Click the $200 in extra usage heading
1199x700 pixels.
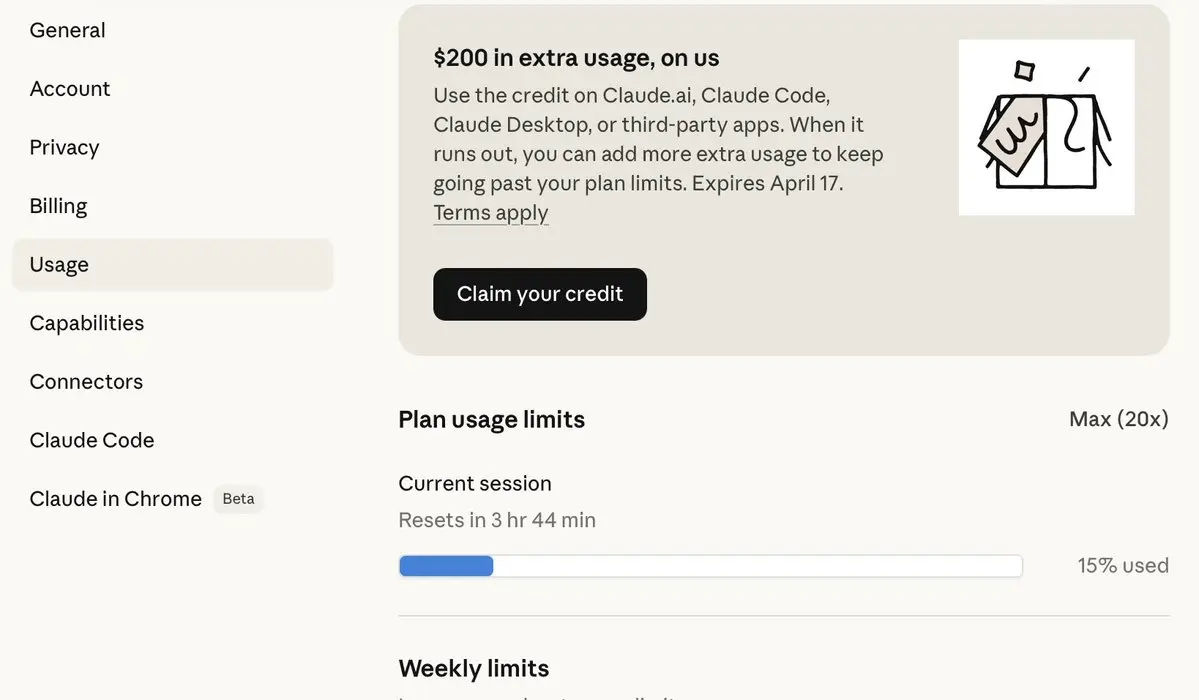pyautogui.click(x=576, y=58)
